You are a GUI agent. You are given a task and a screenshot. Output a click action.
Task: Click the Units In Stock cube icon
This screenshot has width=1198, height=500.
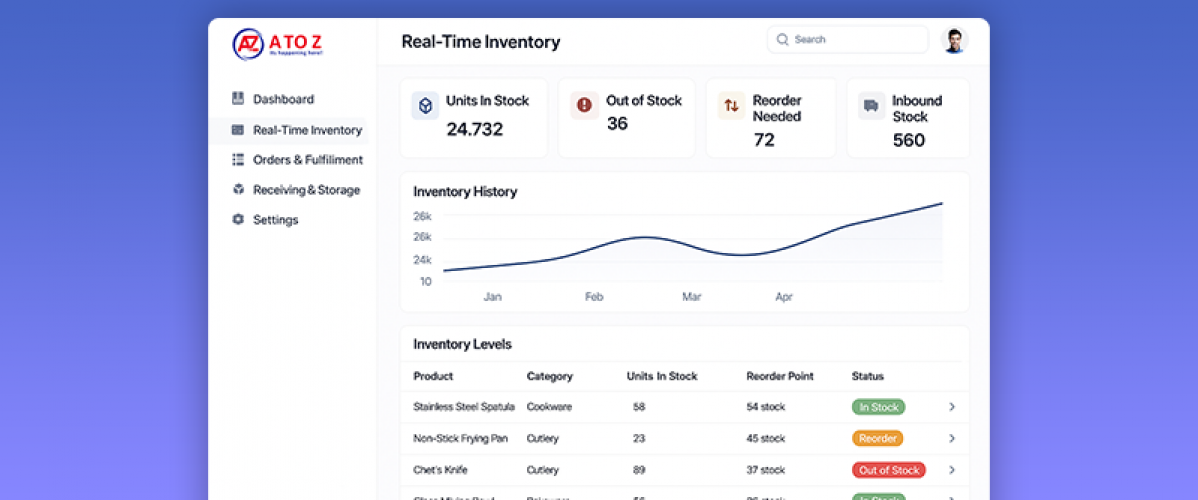[x=426, y=106]
